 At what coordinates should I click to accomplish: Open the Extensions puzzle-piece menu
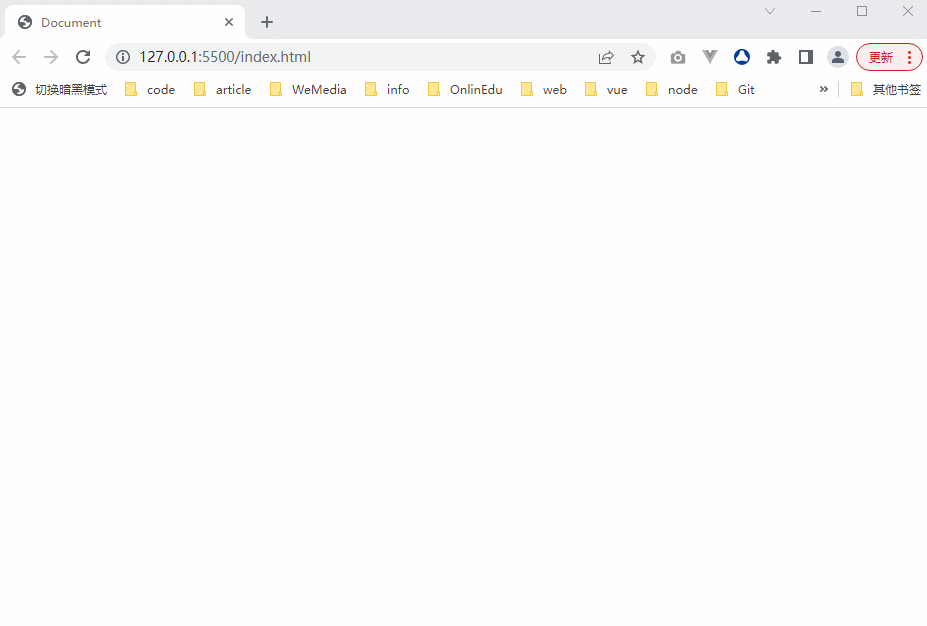click(774, 57)
